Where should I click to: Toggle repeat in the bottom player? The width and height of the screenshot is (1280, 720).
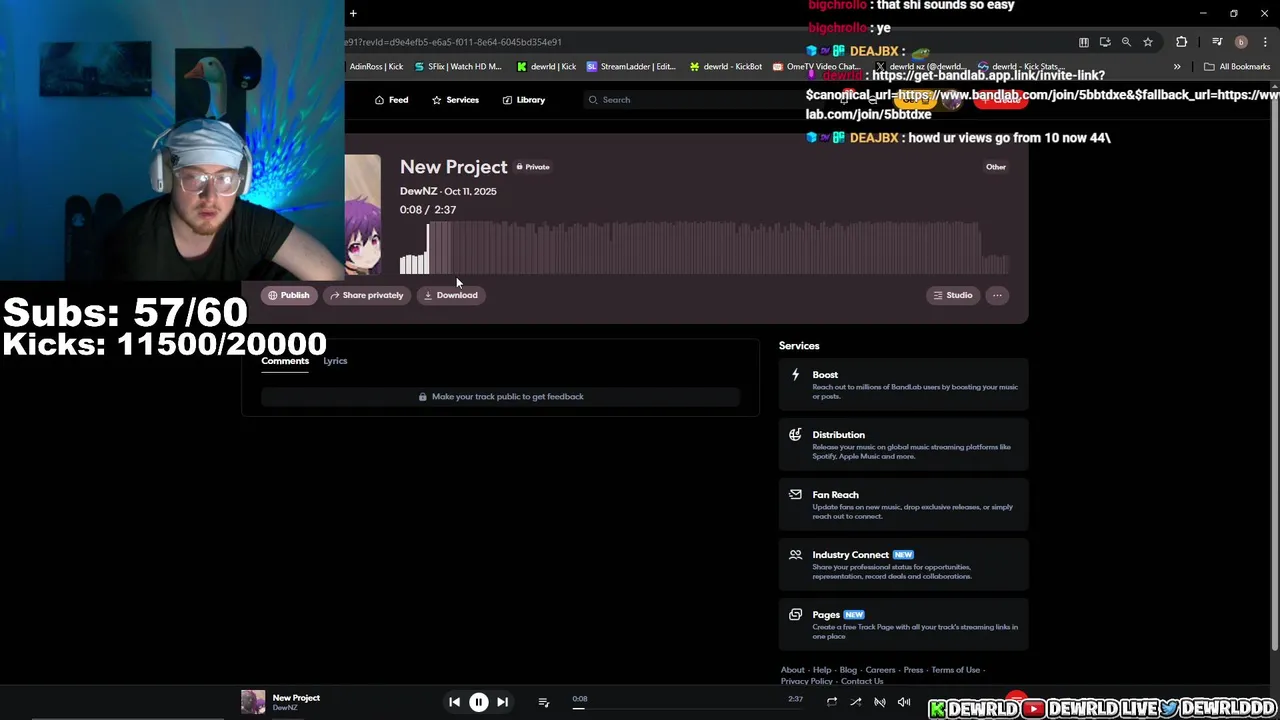pyautogui.click(x=831, y=702)
